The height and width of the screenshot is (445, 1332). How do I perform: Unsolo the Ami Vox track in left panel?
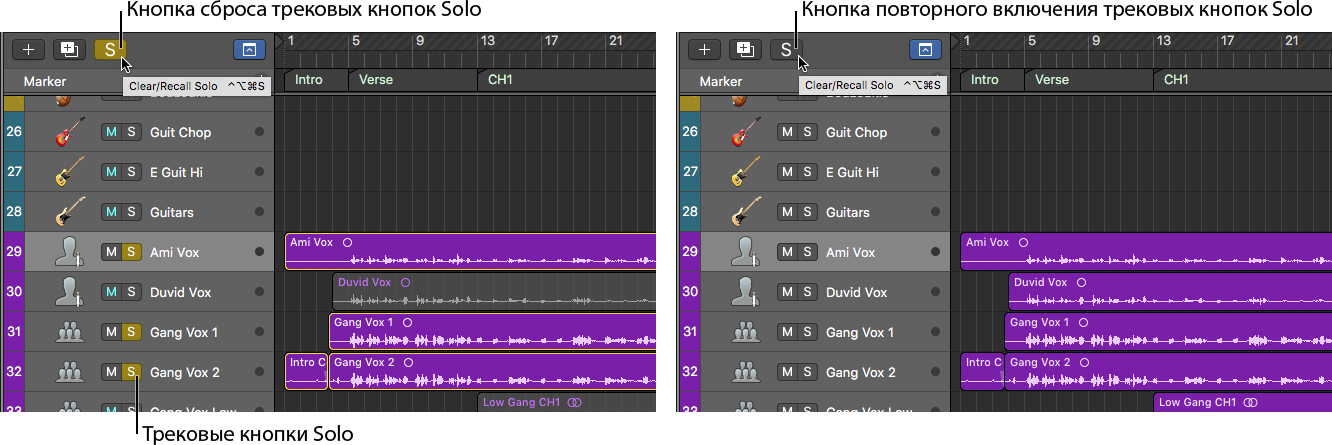pos(130,252)
